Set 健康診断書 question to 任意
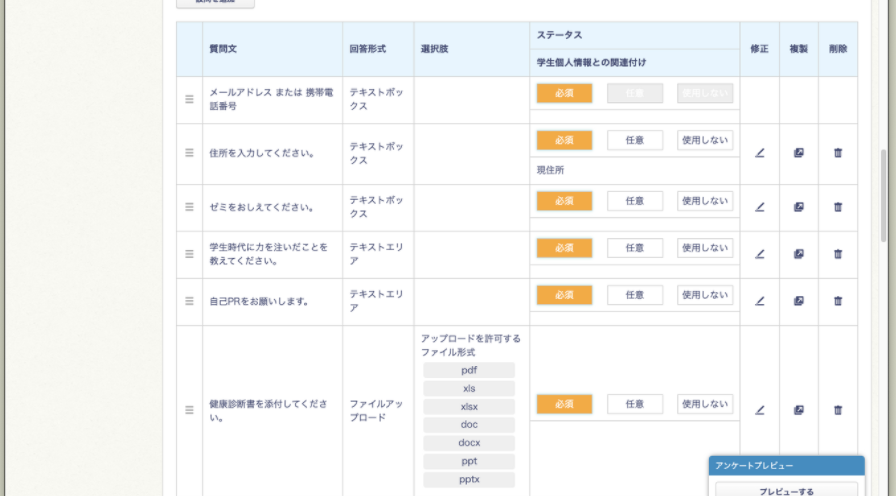The height and width of the screenshot is (496, 896). click(634, 404)
